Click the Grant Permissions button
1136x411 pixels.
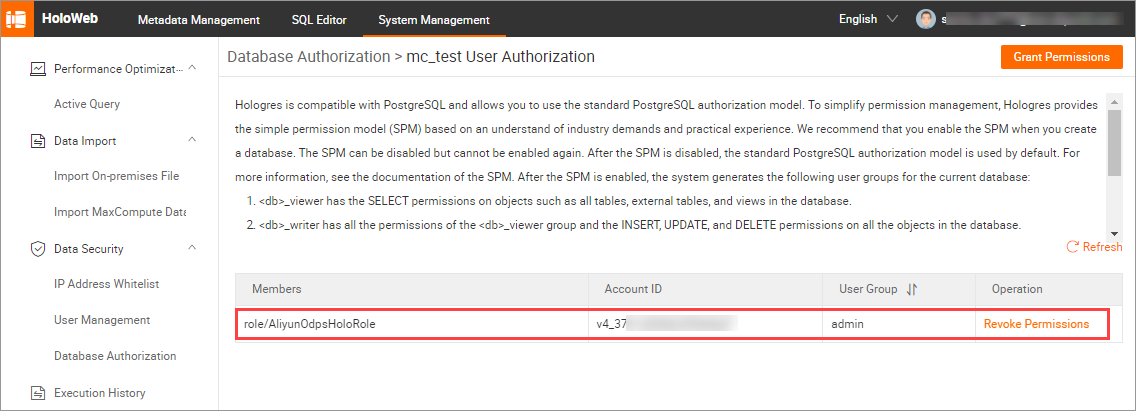(x=1061, y=57)
